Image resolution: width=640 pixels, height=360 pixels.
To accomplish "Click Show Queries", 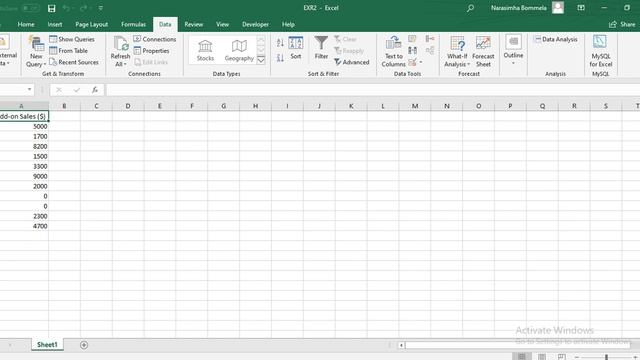I will coord(72,39).
